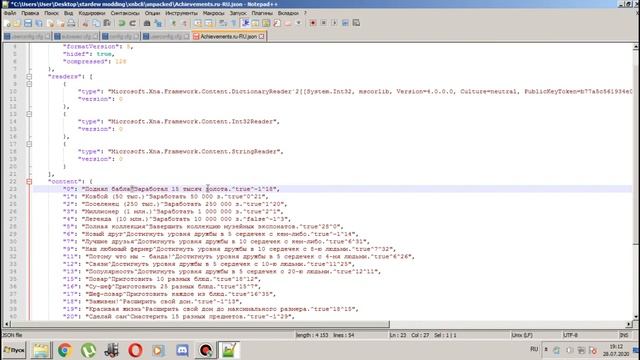640x360 pixels.
Task: Click the scroll-right arrow of horizontal scrollbar
Action: [629, 324]
